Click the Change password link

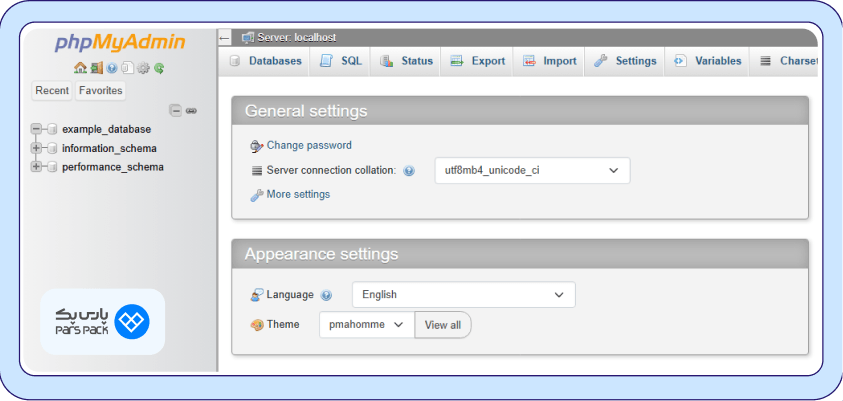(x=309, y=145)
